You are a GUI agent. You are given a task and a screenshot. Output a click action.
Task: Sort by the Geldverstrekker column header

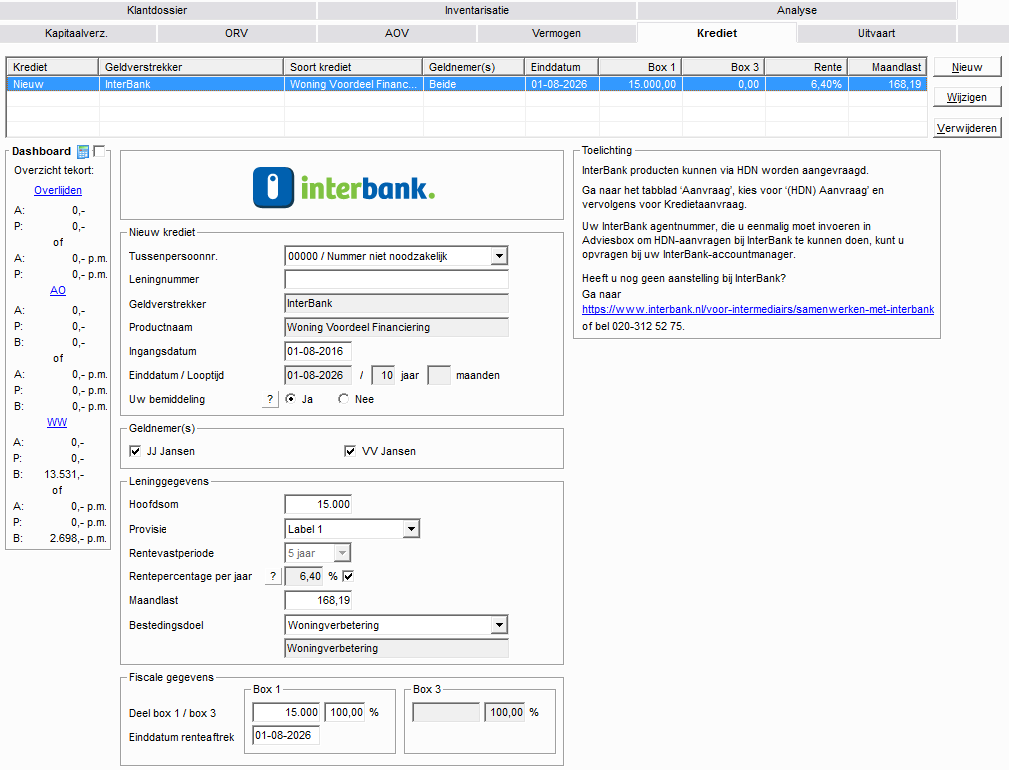(191, 67)
